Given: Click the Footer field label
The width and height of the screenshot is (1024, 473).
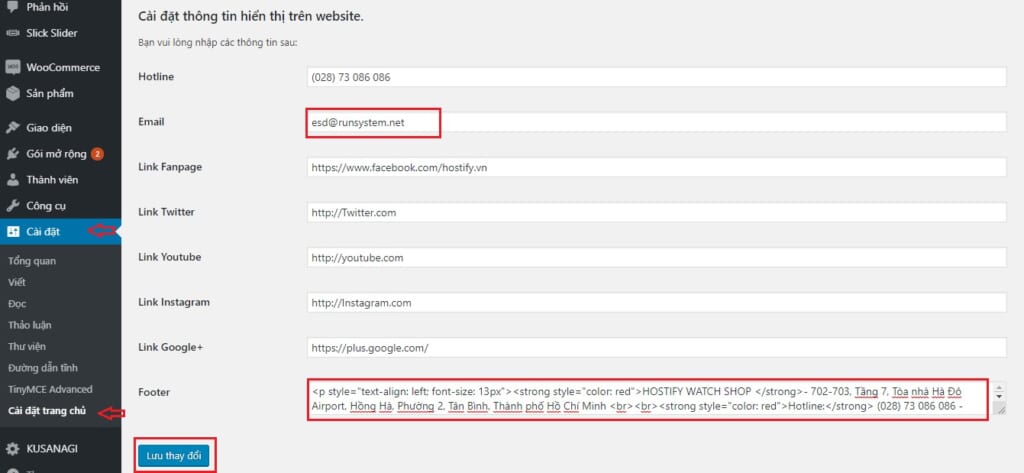Looking at the screenshot, I should (154, 392).
